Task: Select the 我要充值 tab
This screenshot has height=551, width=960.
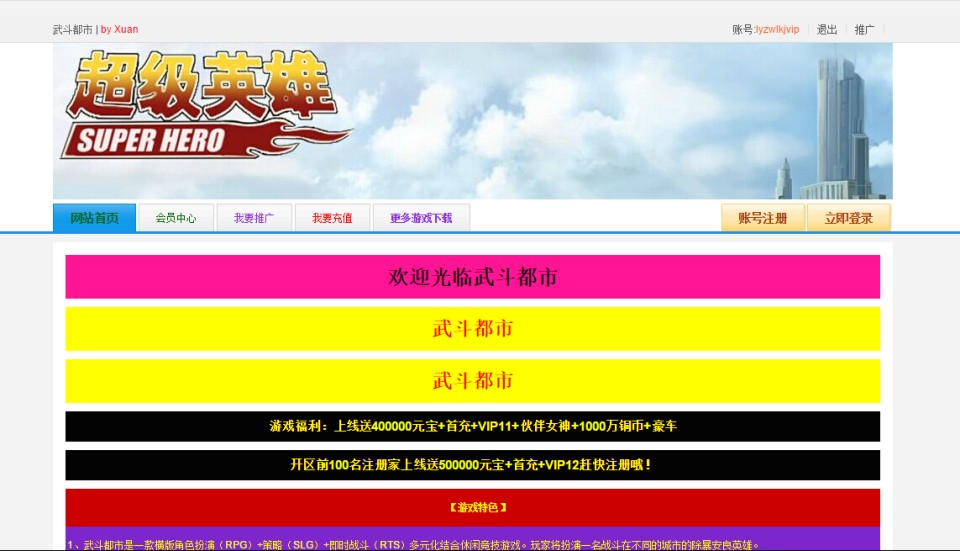Action: 332,218
